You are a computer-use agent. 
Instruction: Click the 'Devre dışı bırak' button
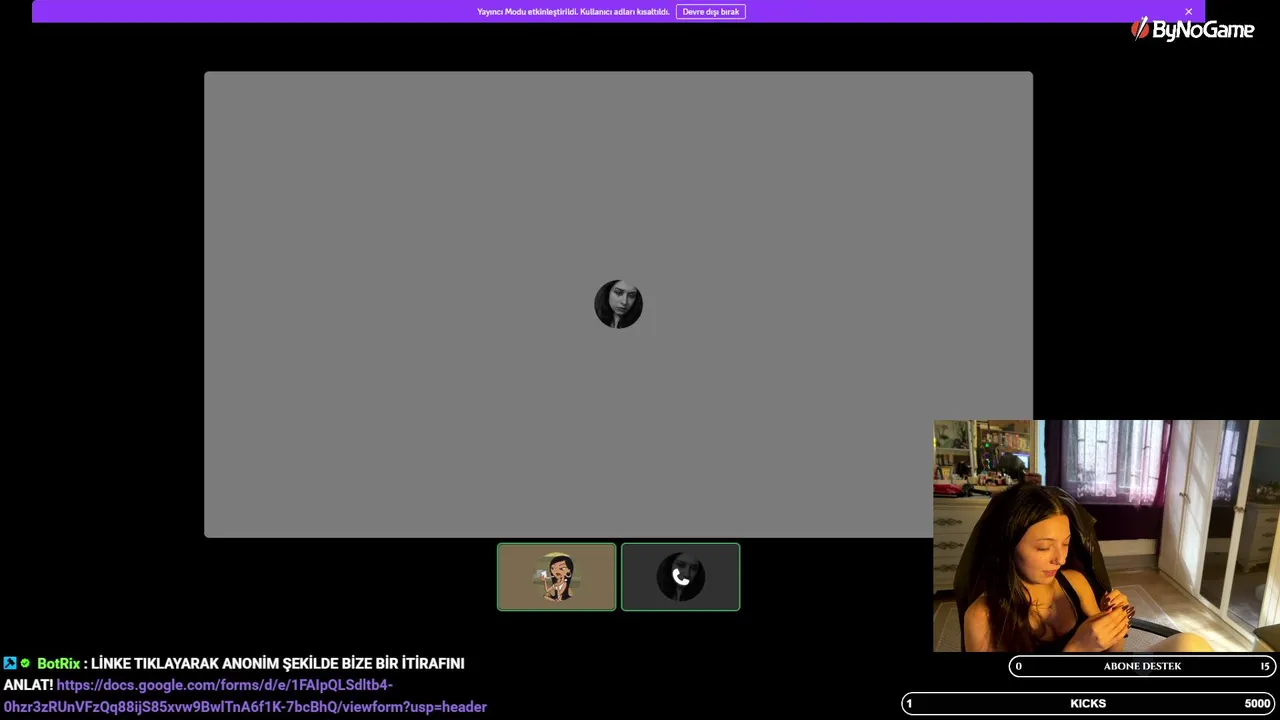pyautogui.click(x=710, y=12)
